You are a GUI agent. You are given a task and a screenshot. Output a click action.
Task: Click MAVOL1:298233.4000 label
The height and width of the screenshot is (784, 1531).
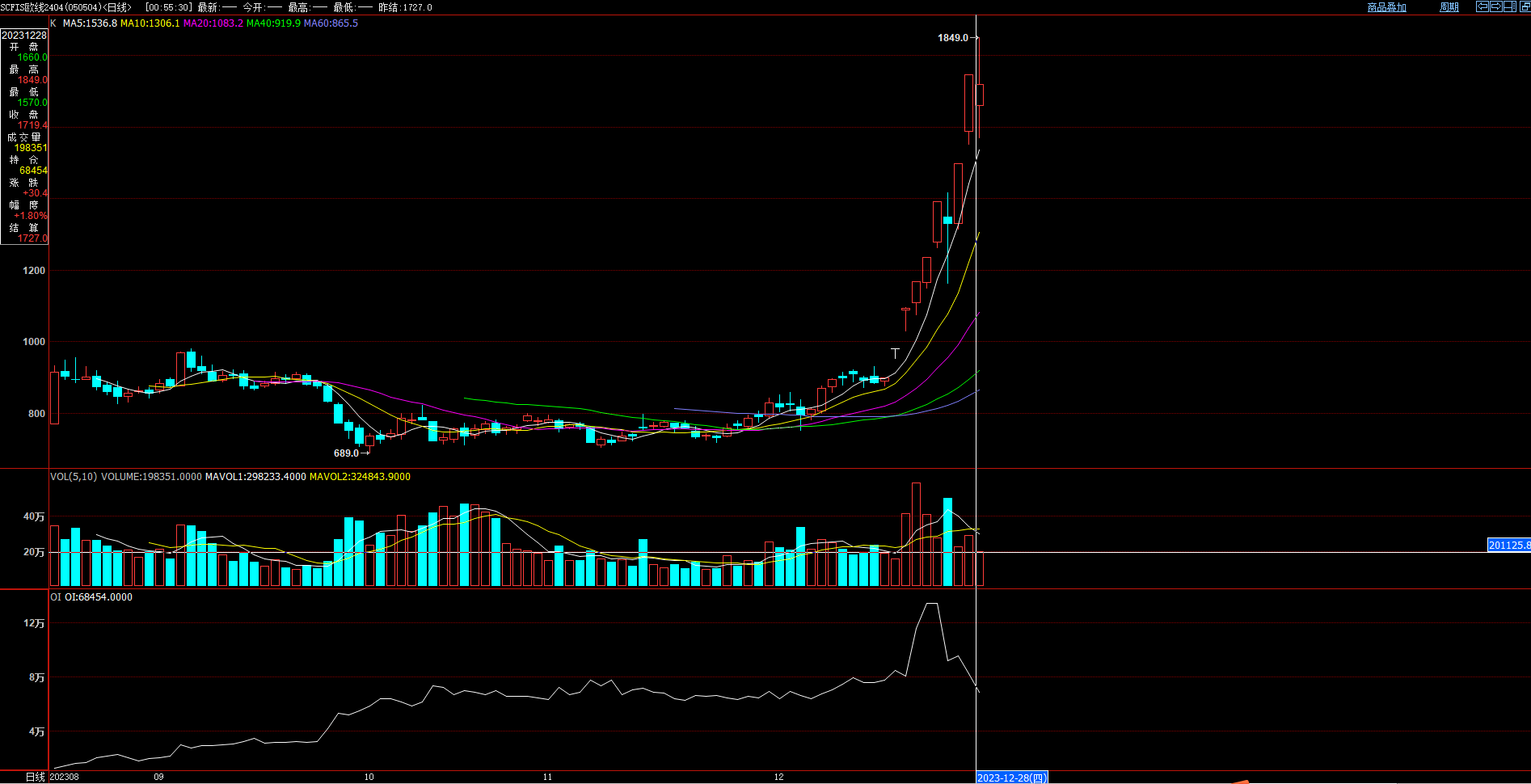pos(255,477)
